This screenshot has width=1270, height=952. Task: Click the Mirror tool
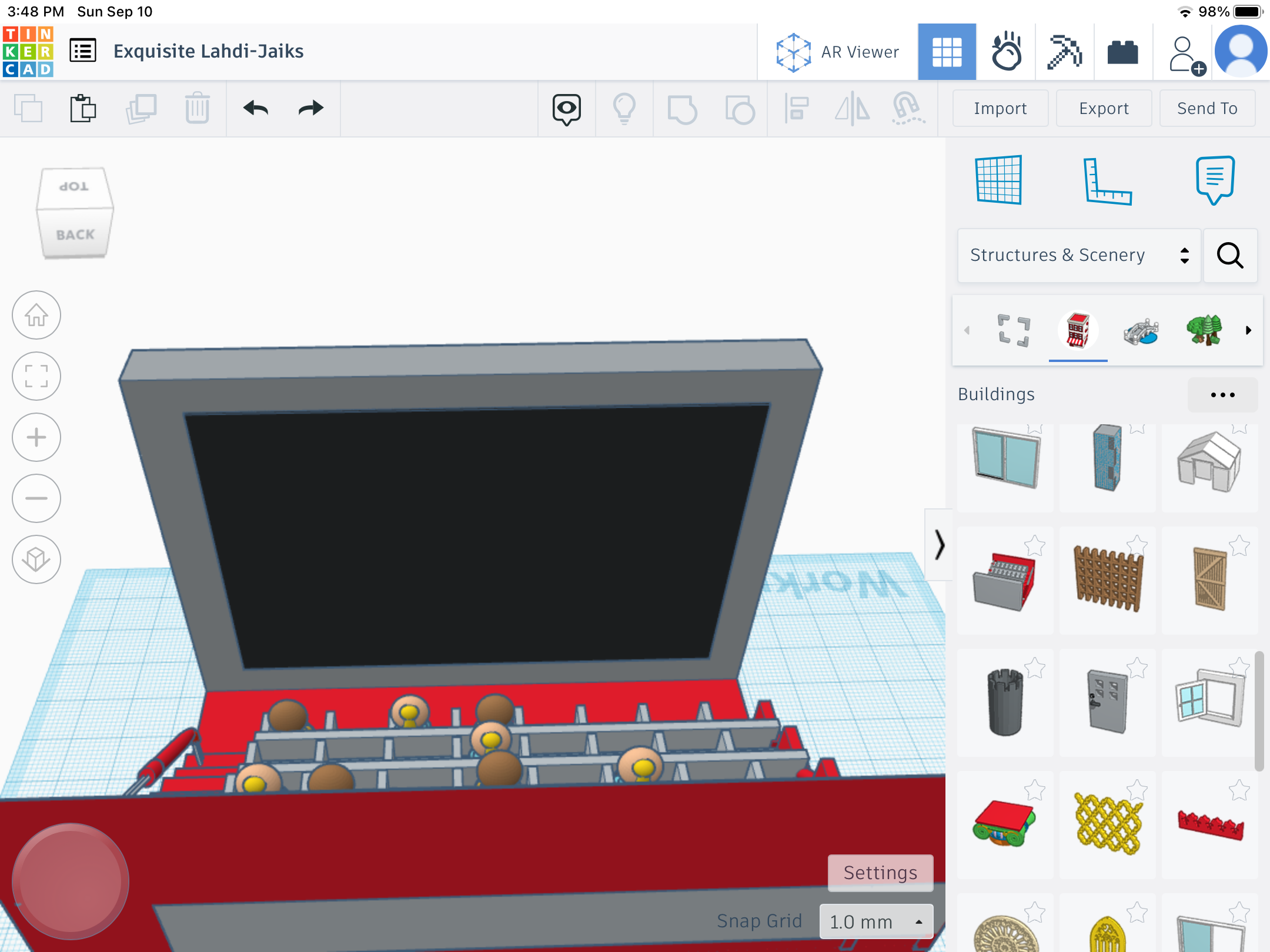point(852,109)
